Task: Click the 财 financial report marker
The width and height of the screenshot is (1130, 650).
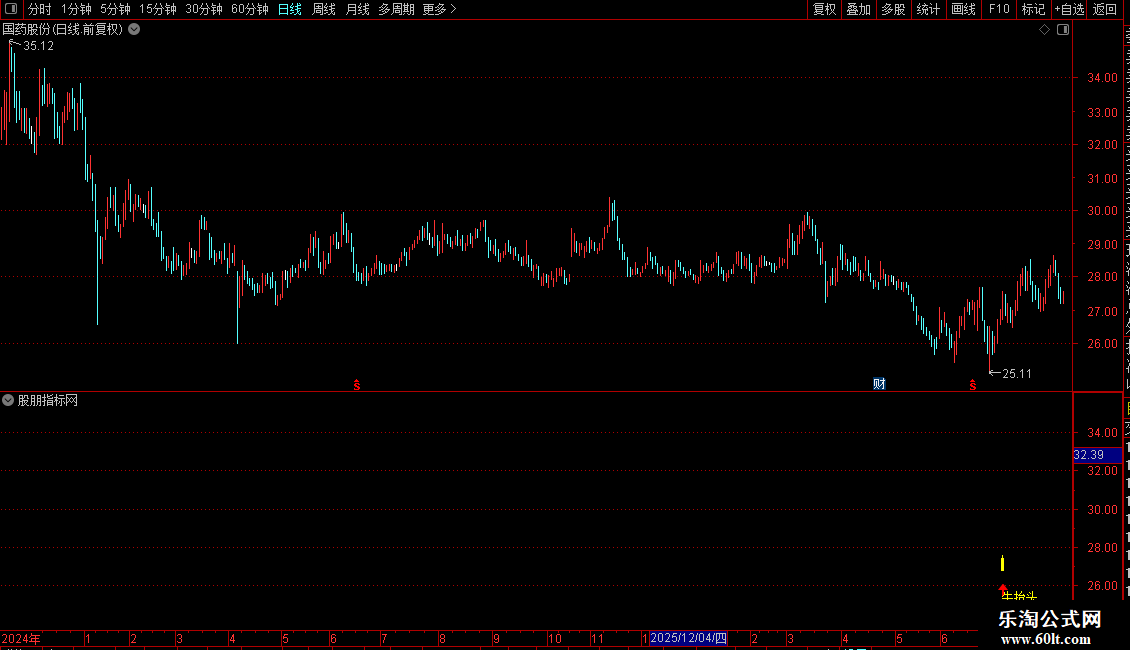Action: pos(879,383)
